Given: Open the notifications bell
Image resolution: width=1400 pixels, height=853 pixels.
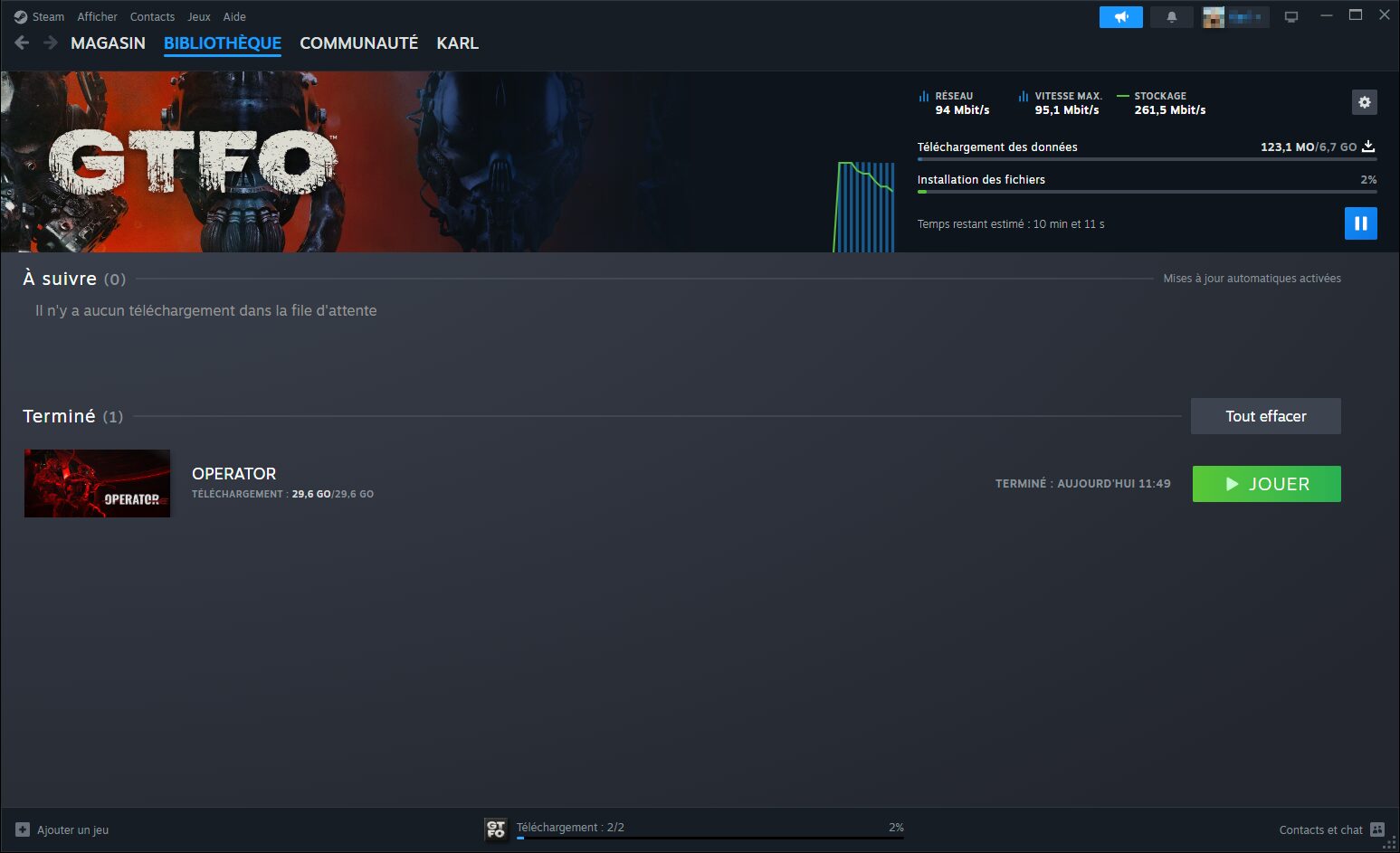Looking at the screenshot, I should [1172, 17].
